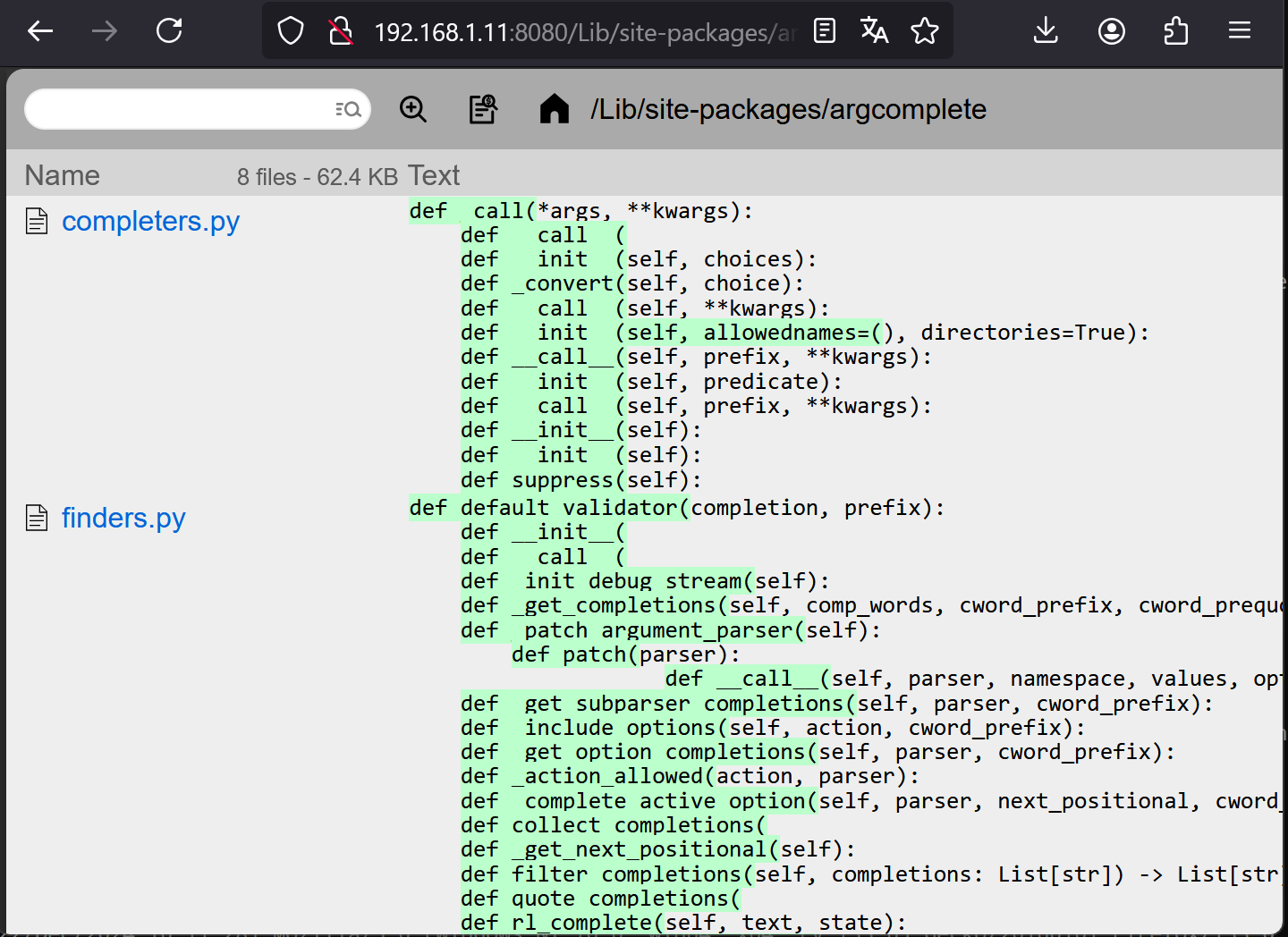Viewport: 1288px width, 937px height.
Task: Open the completers.py file link
Action: click(150, 221)
